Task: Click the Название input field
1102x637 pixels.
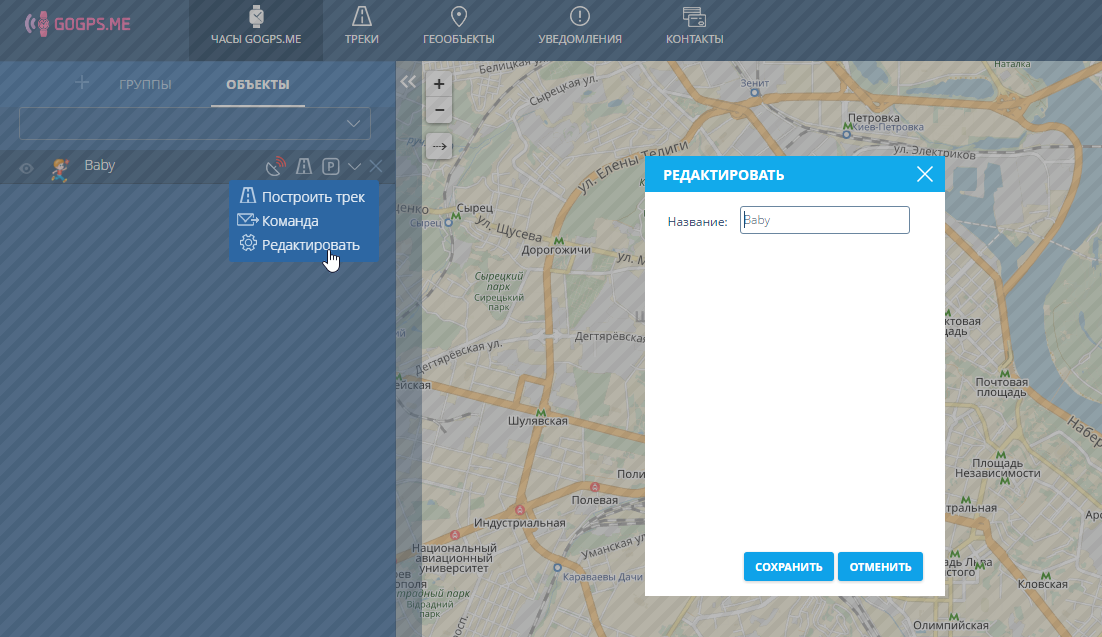Action: (824, 220)
